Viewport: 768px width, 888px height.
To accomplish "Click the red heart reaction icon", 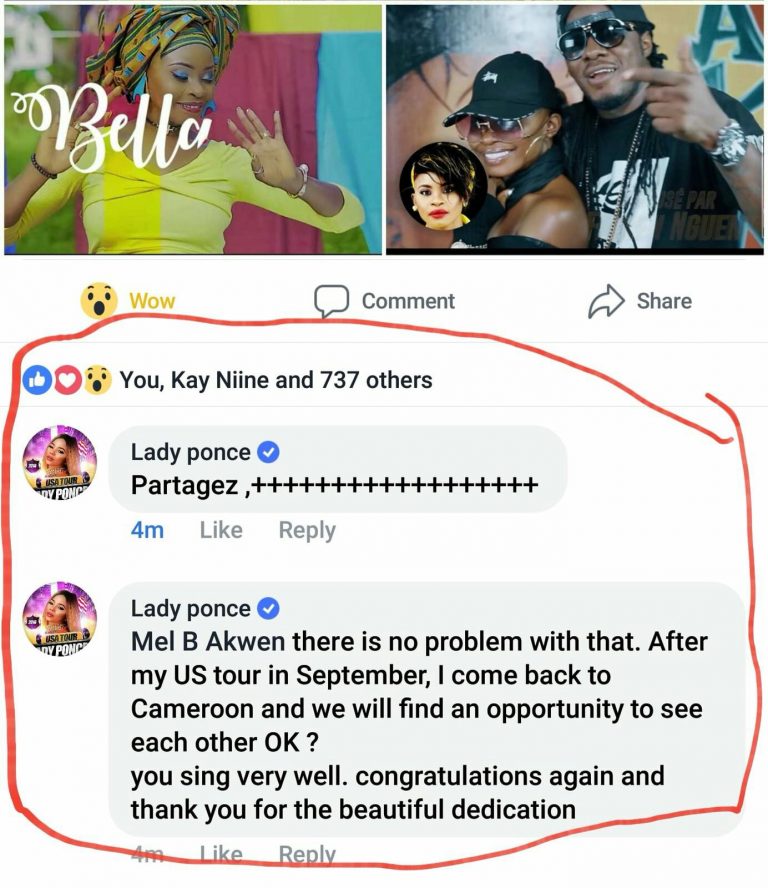I will coord(68,380).
